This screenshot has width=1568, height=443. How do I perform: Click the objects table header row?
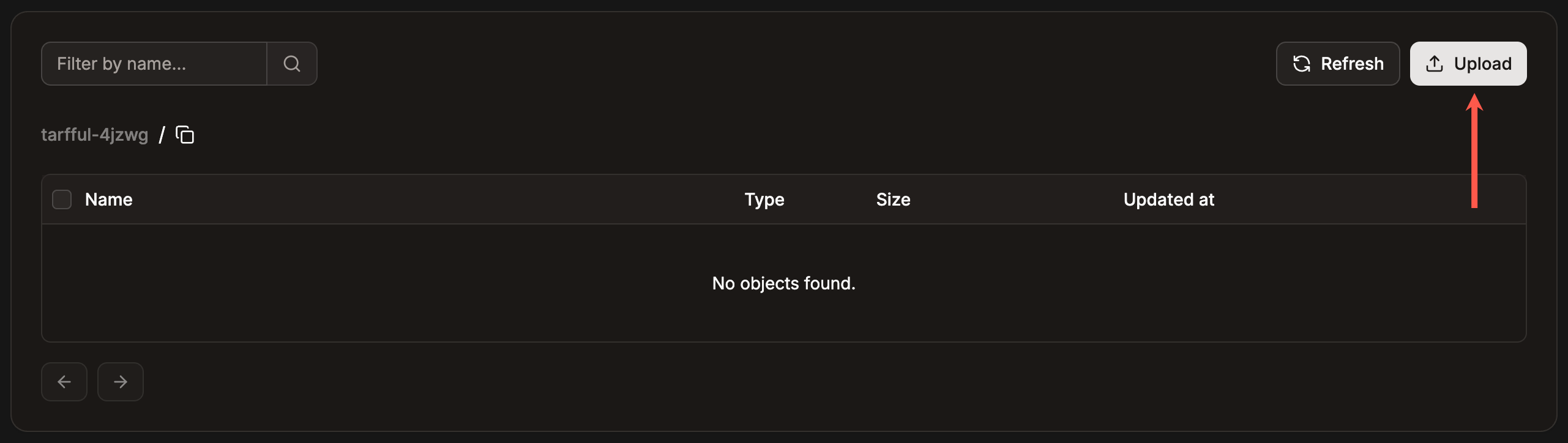coord(490,199)
